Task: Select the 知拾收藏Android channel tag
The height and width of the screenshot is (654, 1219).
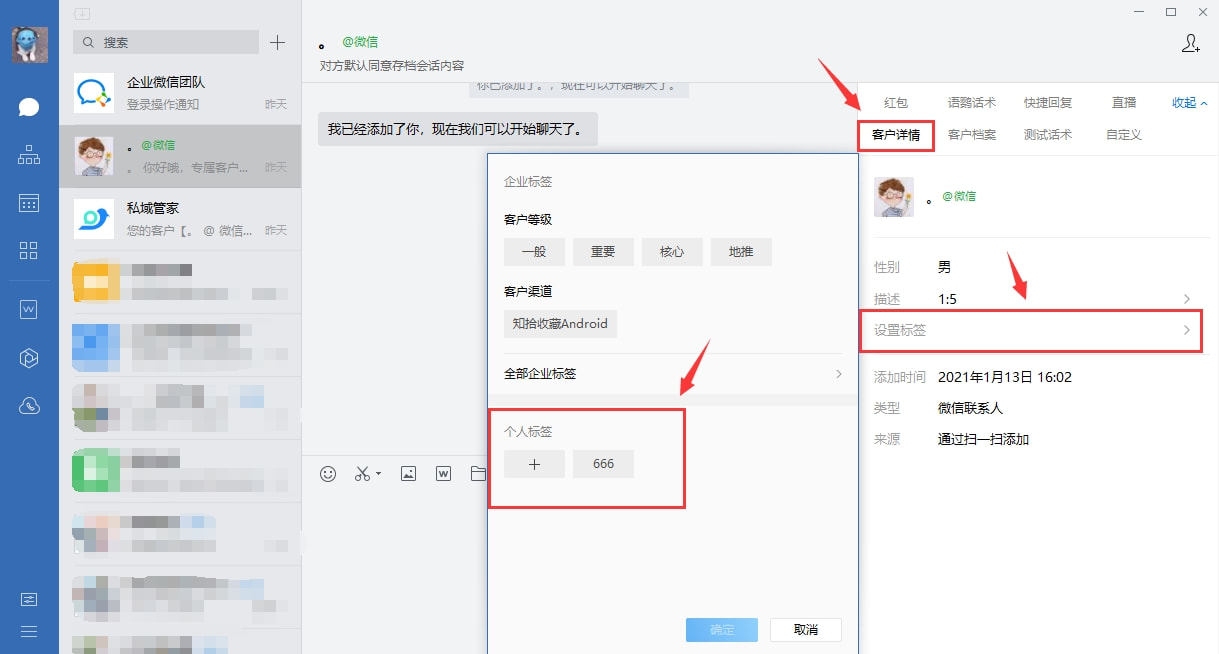Action: [x=560, y=324]
